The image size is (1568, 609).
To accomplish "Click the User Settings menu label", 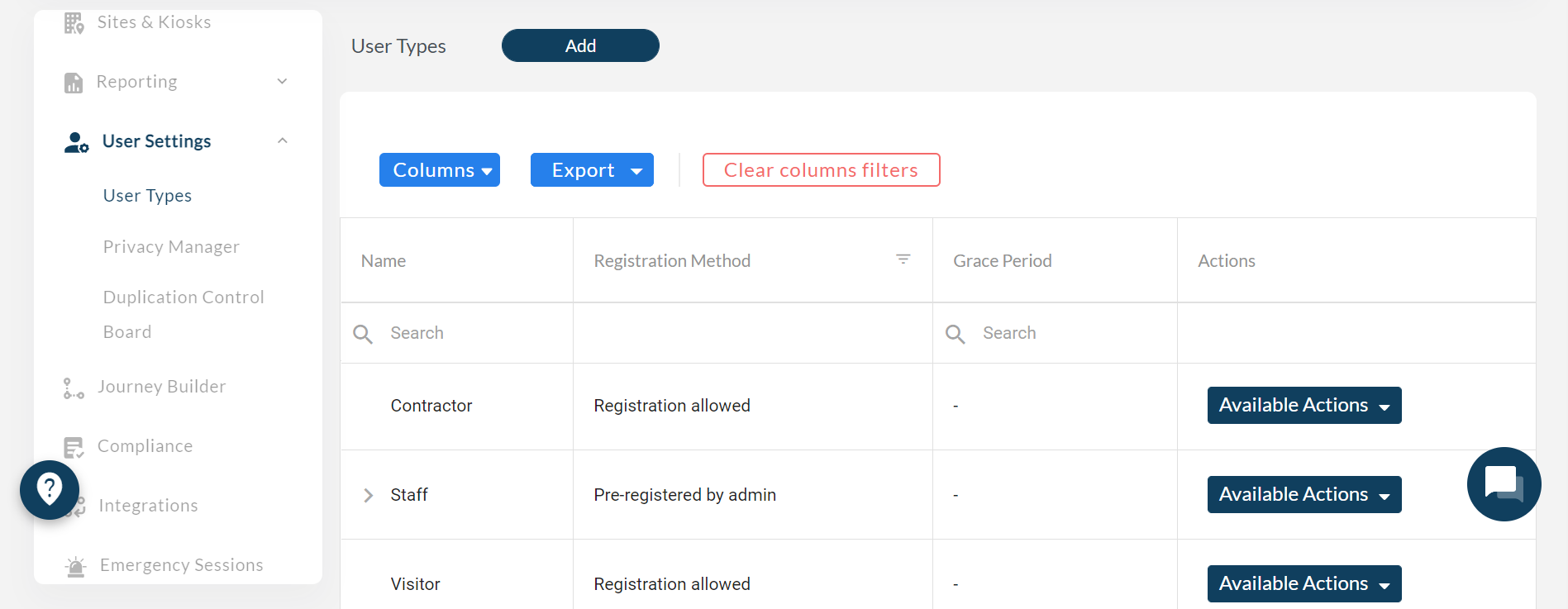I will click(x=157, y=141).
